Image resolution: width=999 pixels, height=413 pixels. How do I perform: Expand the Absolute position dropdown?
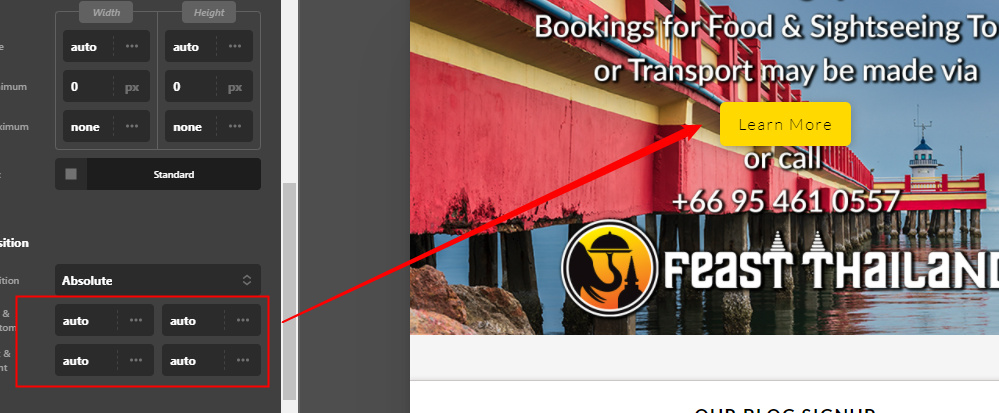[158, 280]
